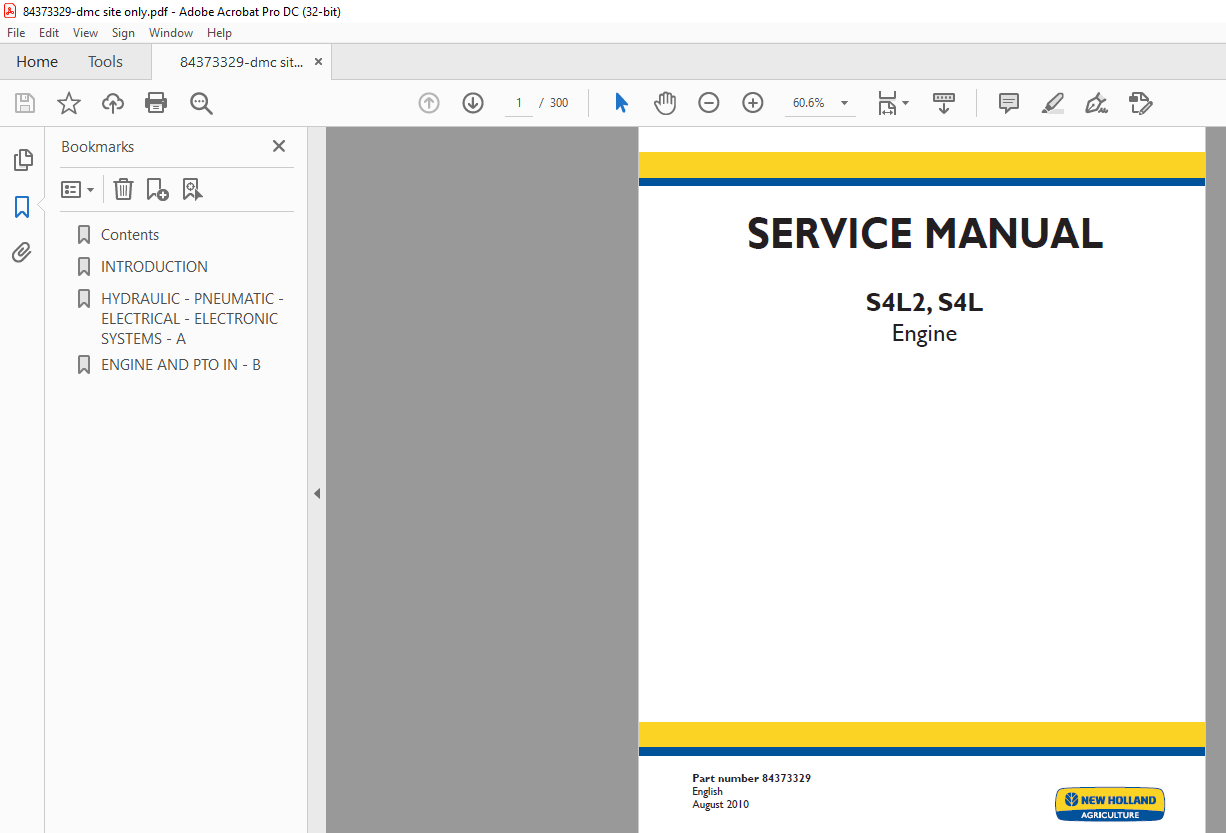Add a comment with speech bubble icon
The height and width of the screenshot is (833, 1226).
(x=1009, y=103)
